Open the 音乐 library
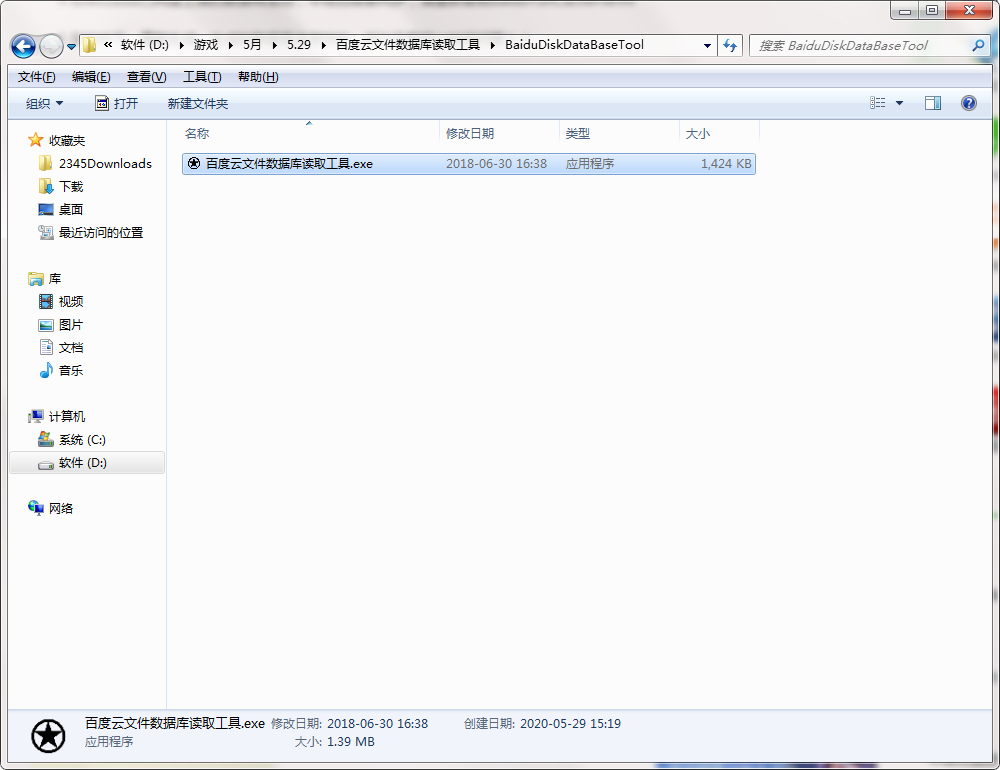 [71, 371]
